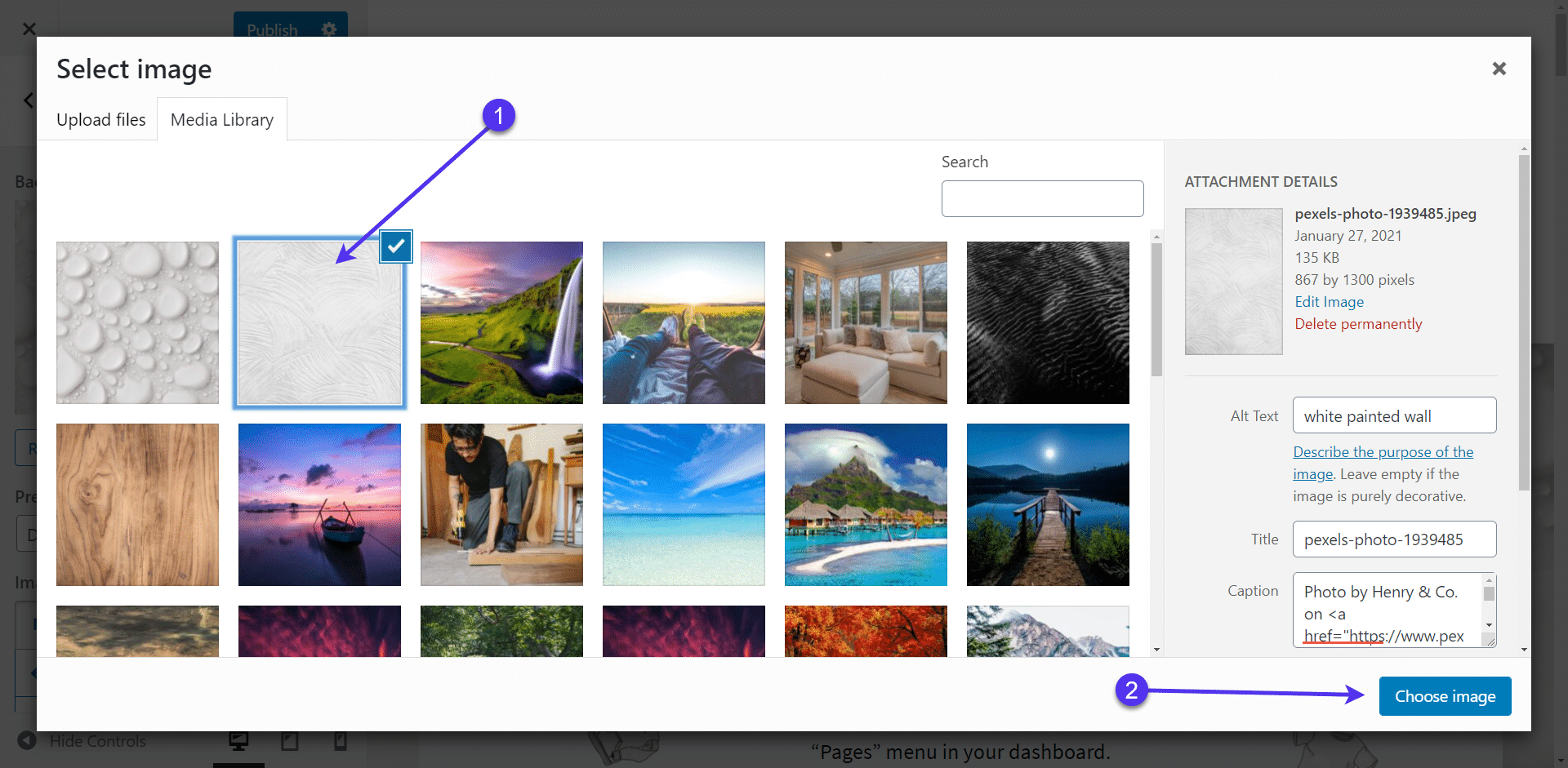Stay on the Media Library tab
1568x768 pixels.
point(221,119)
